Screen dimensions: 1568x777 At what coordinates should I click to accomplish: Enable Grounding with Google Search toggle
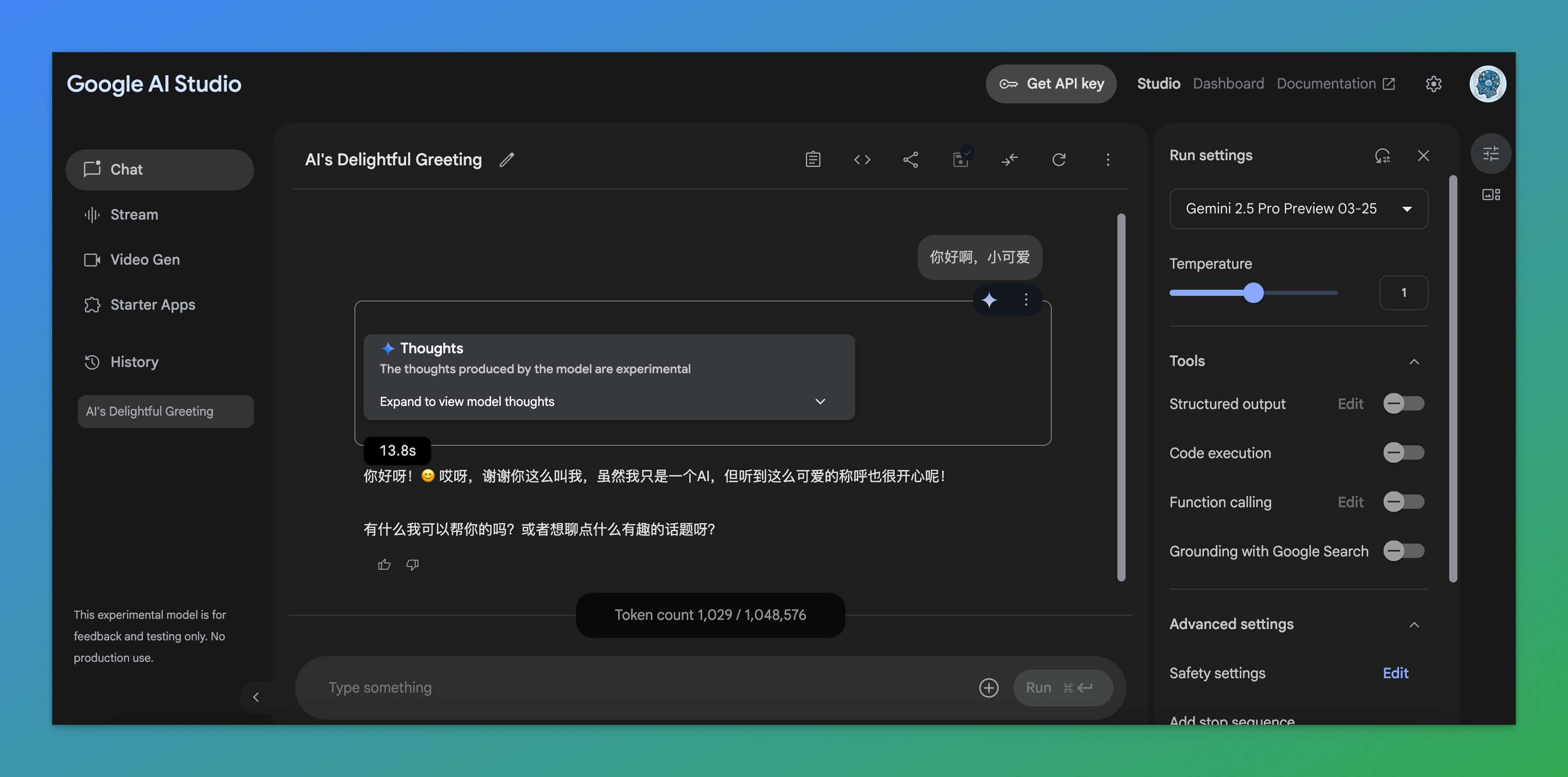(x=1403, y=551)
